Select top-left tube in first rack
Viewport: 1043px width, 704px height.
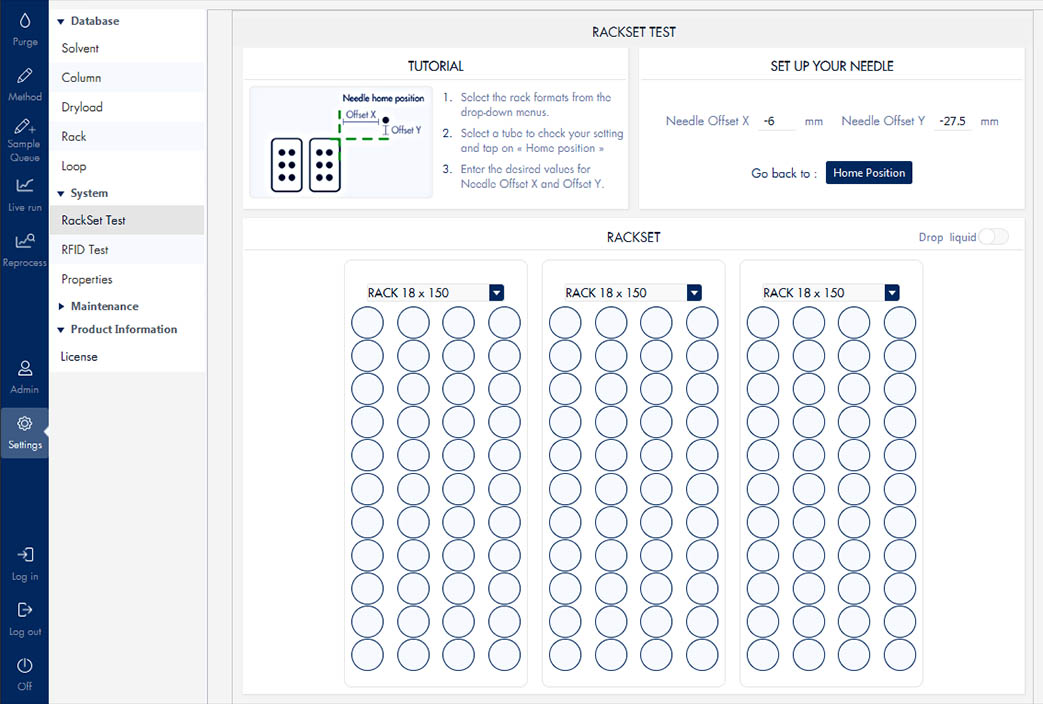(367, 323)
